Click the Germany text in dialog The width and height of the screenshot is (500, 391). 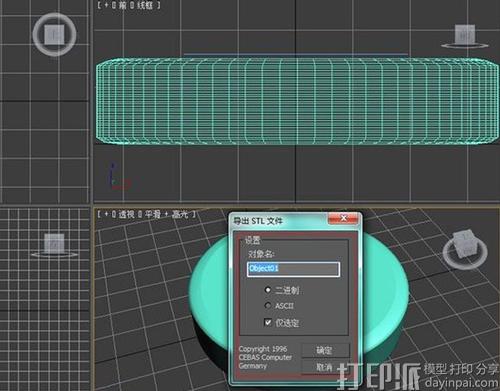(253, 366)
